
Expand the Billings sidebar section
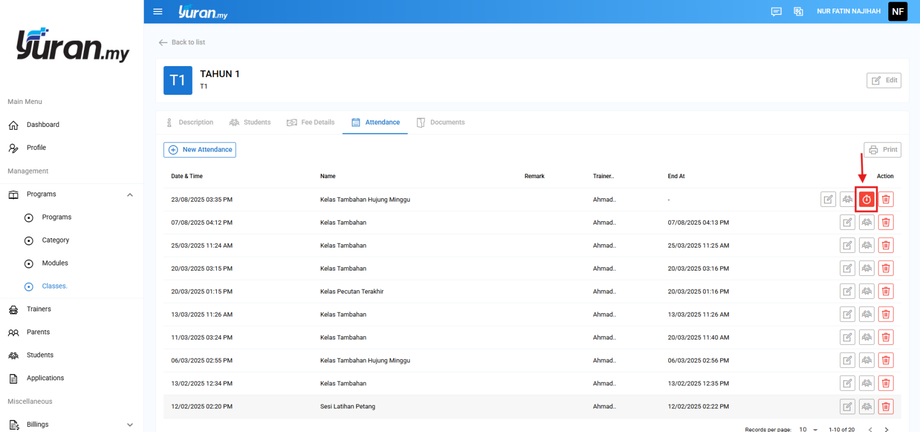pyautogui.click(x=130, y=425)
